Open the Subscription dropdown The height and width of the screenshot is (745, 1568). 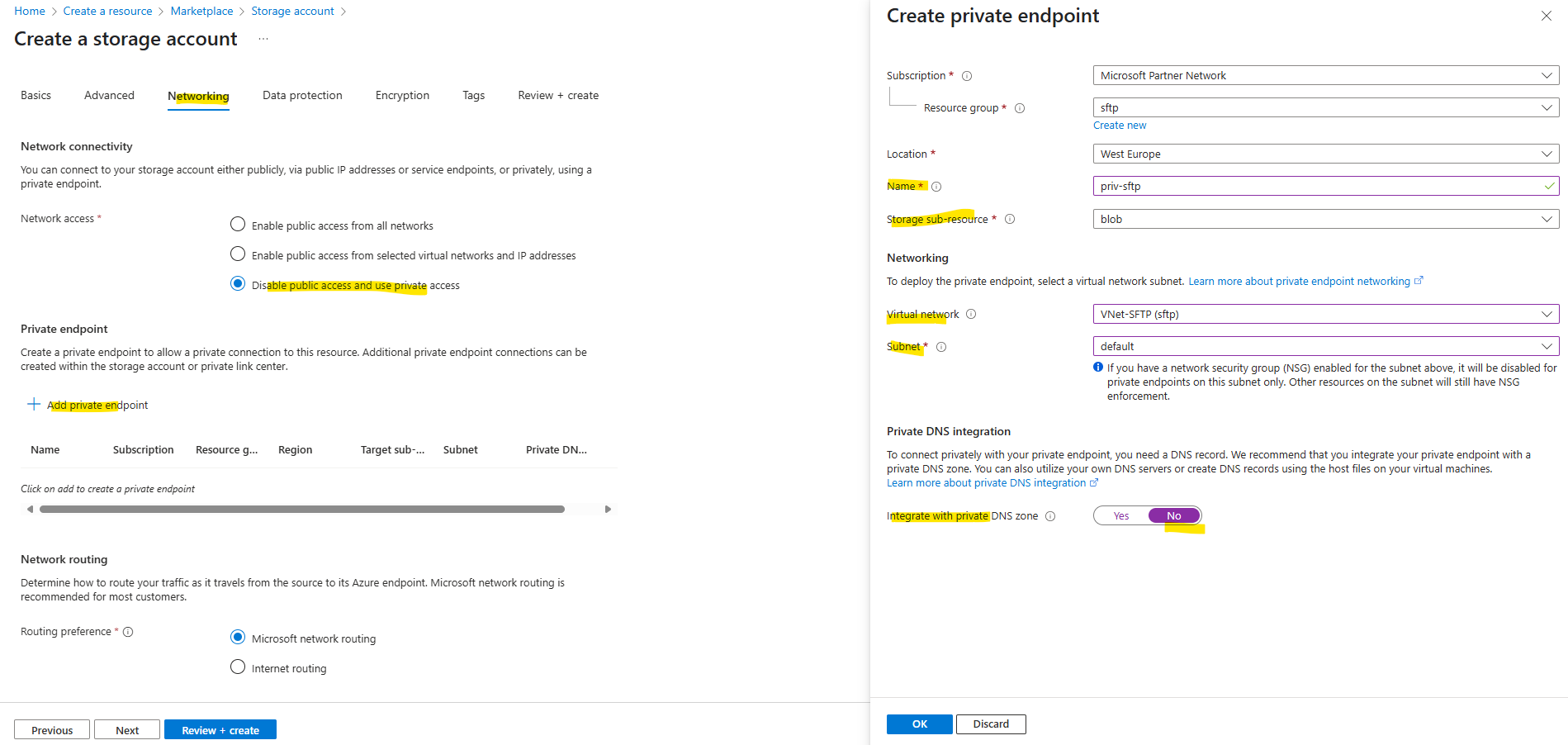pyautogui.click(x=1325, y=75)
